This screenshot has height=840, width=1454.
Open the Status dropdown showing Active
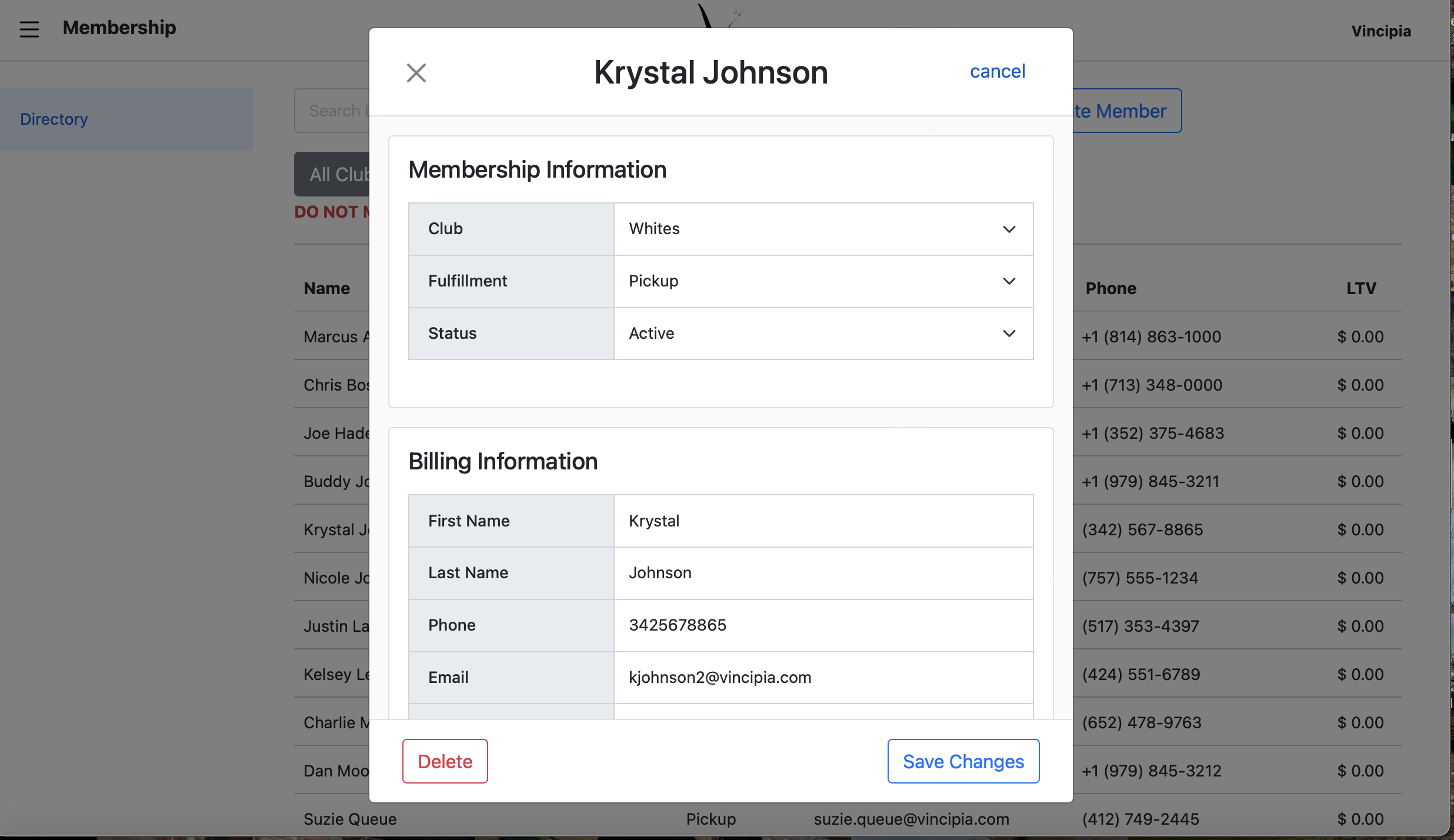(823, 334)
